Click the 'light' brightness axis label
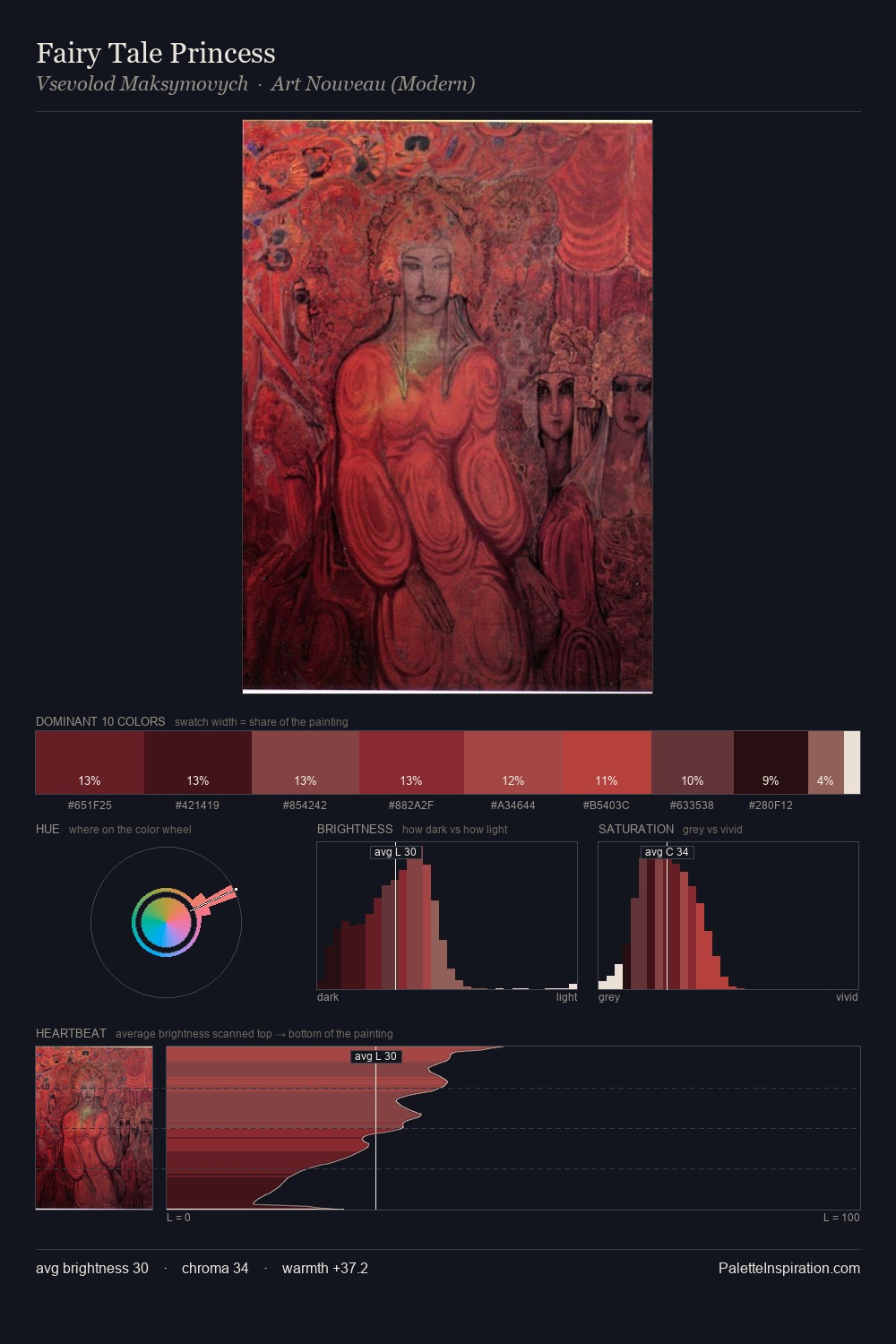 [x=566, y=996]
